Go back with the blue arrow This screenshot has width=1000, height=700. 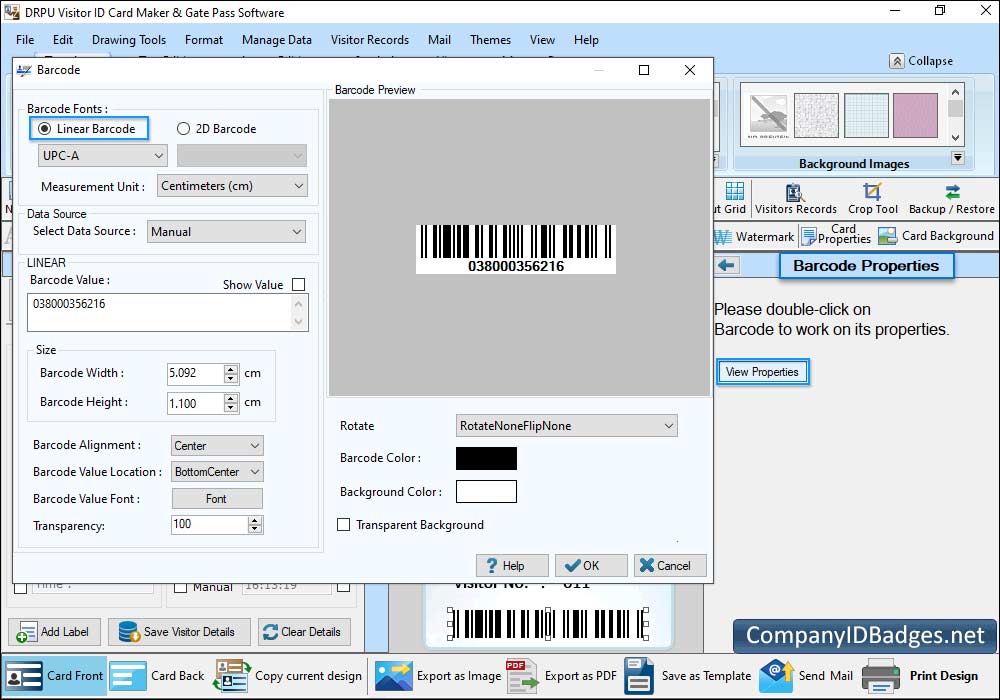point(726,265)
